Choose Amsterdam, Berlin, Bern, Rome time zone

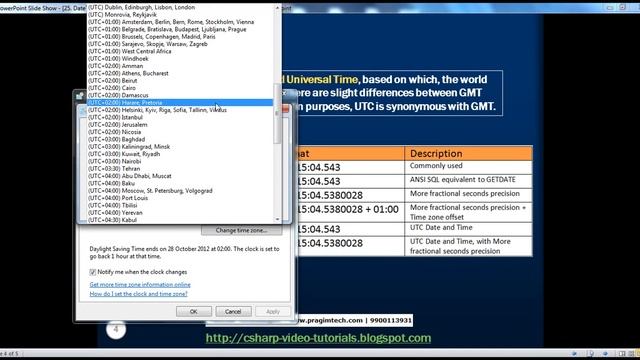[x=180, y=22]
